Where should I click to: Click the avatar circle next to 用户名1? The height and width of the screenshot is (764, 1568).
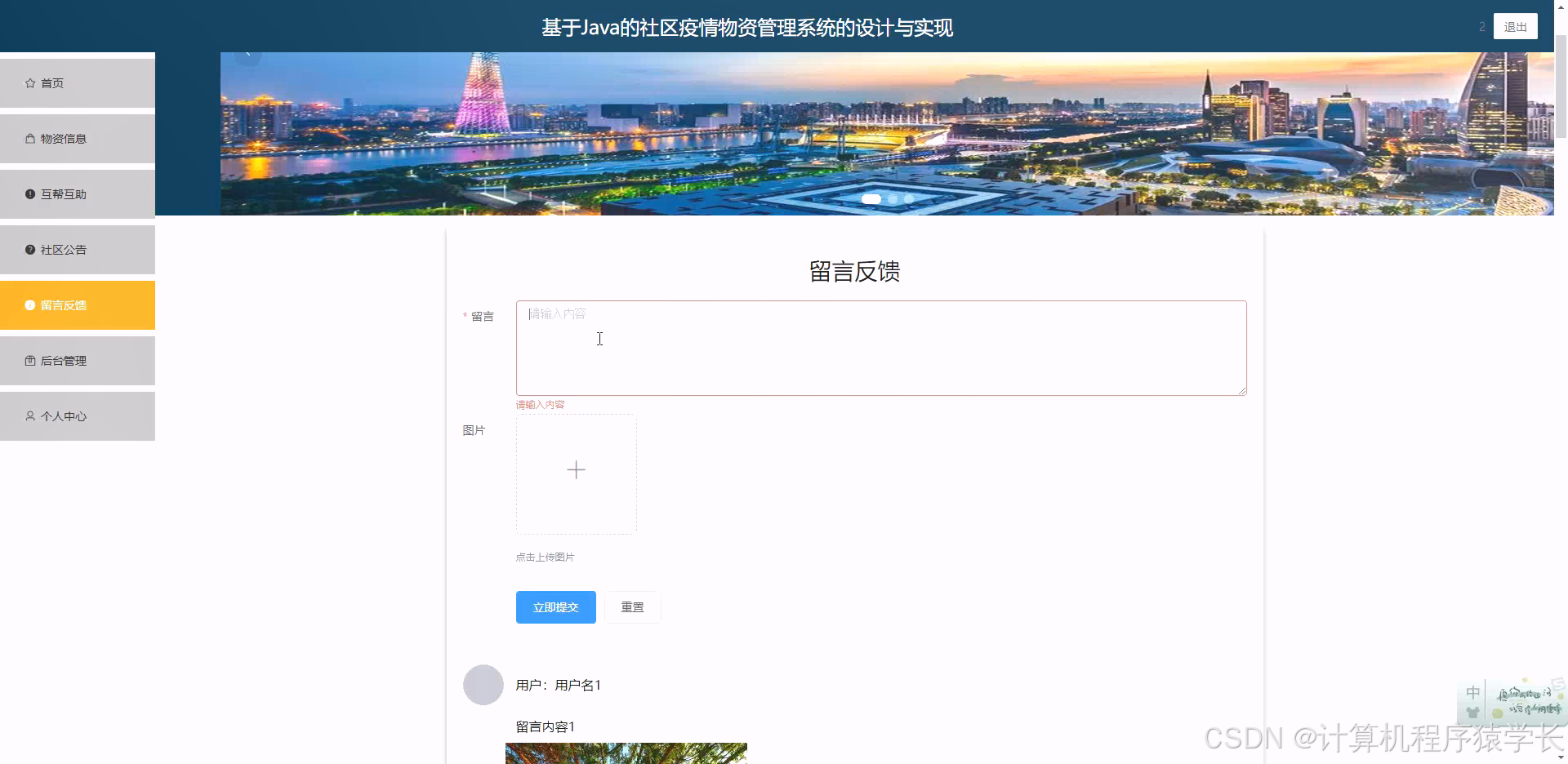(483, 685)
